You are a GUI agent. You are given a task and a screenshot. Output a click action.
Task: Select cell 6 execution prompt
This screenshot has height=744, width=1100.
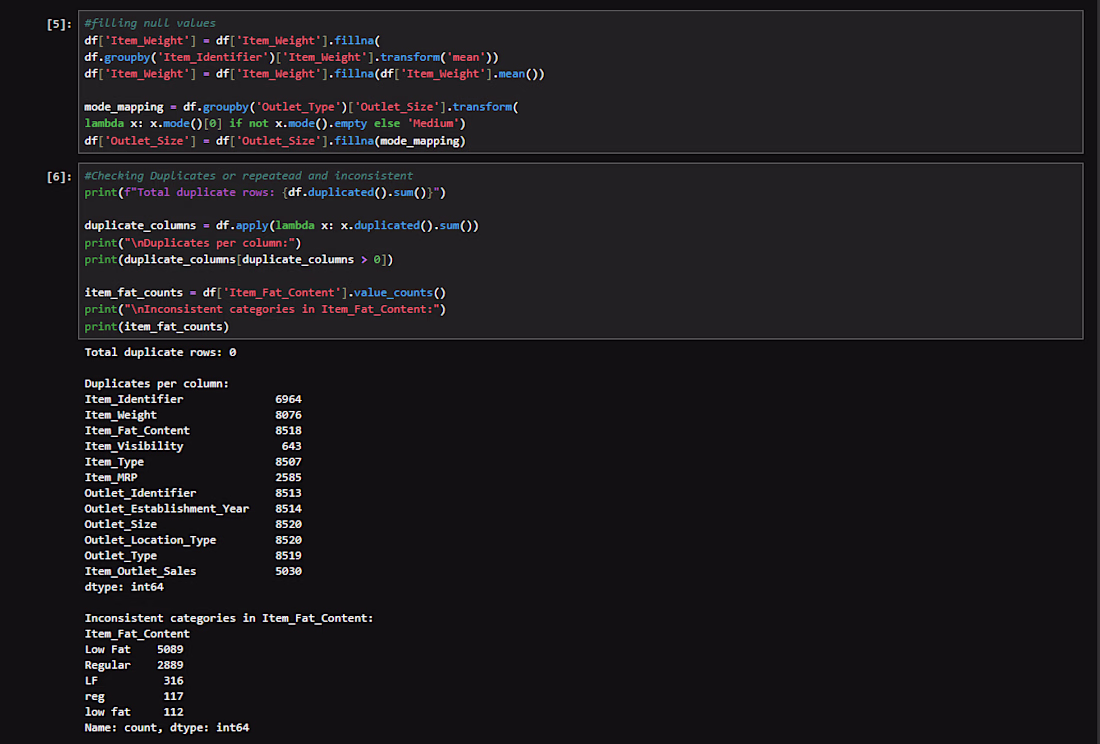(59, 177)
